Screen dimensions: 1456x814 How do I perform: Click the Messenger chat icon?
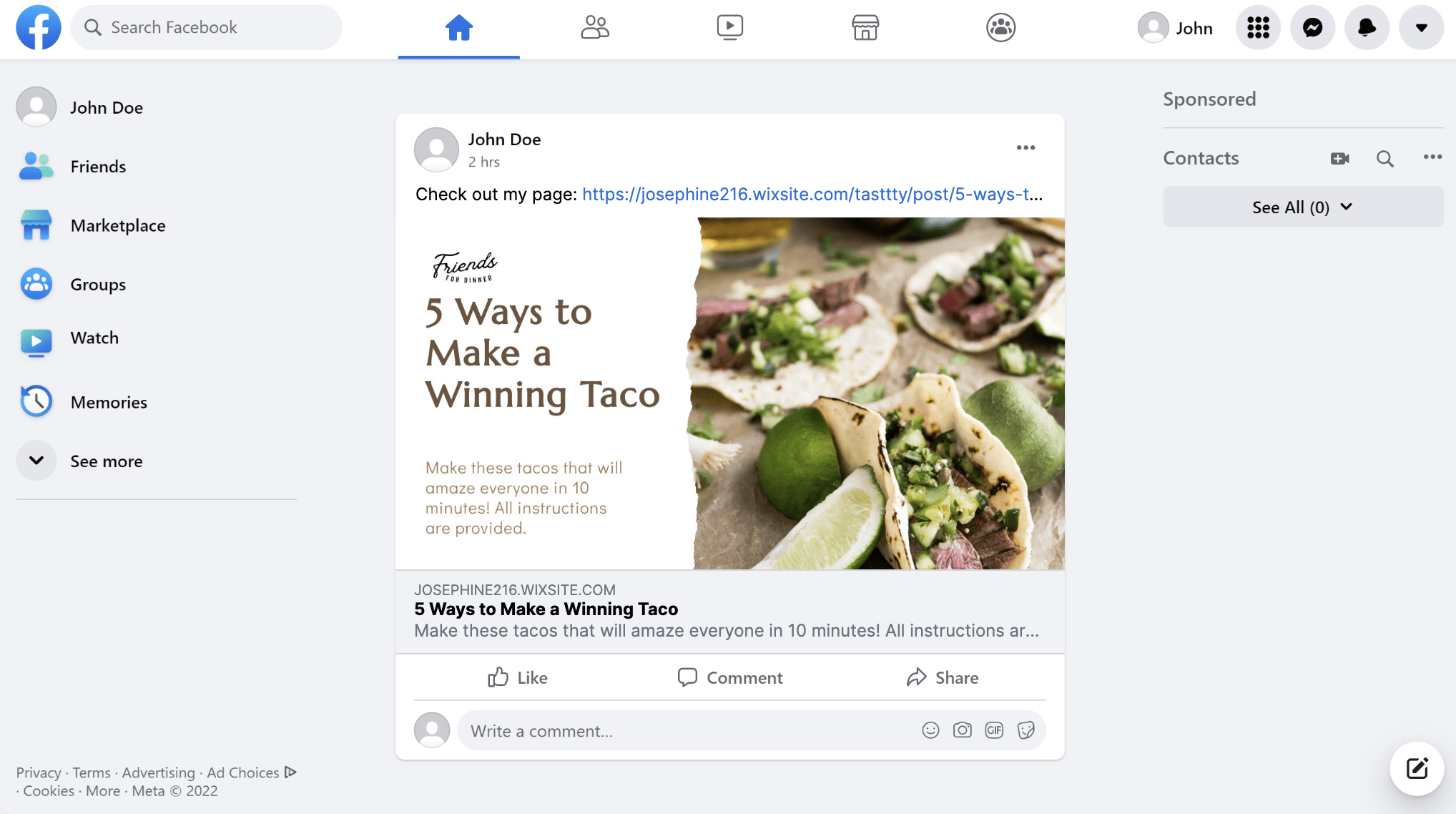[1313, 27]
